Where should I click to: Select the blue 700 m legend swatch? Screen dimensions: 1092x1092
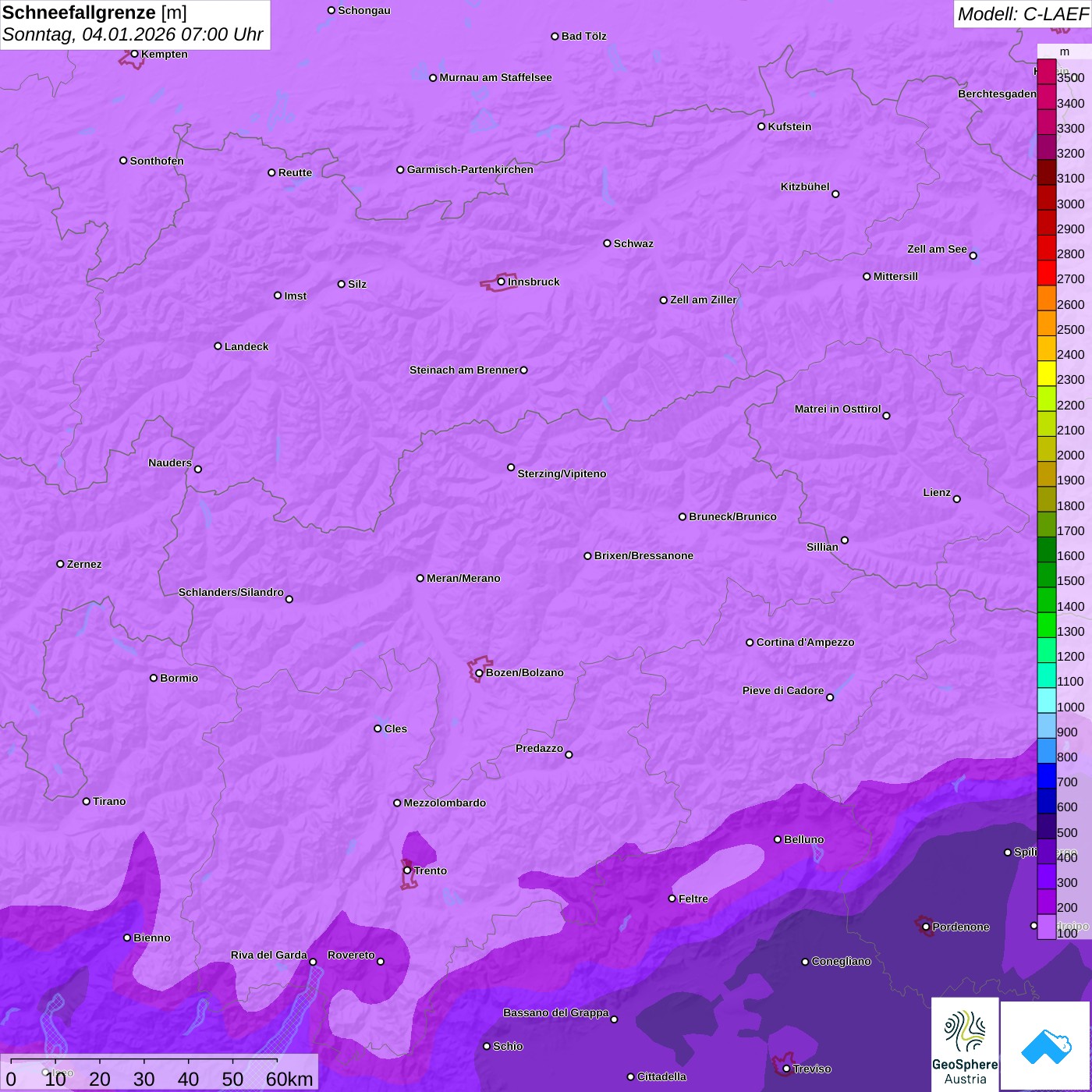coord(1047,776)
